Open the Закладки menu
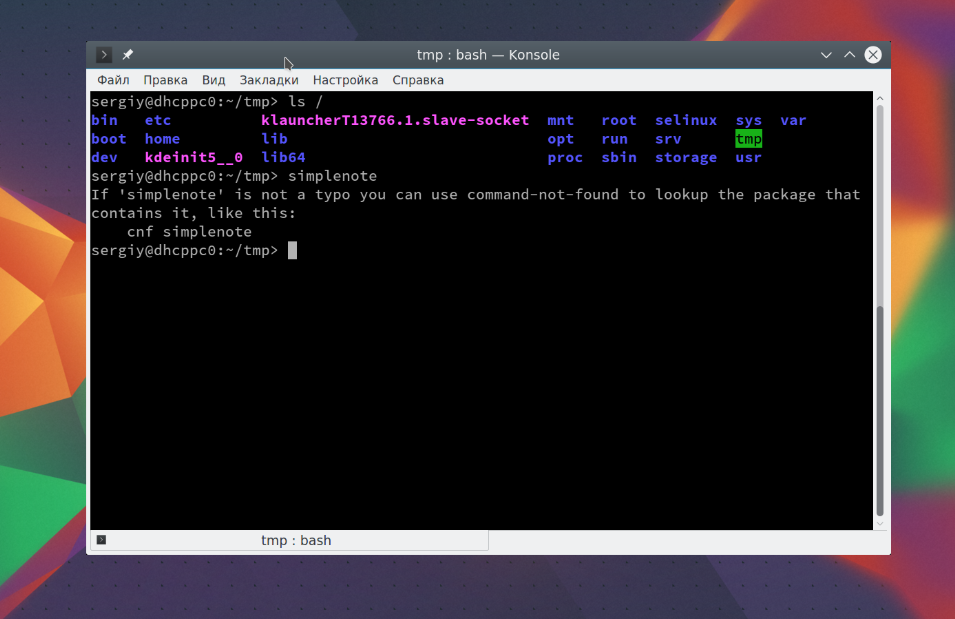This screenshot has height=619, width=955. [x=269, y=80]
